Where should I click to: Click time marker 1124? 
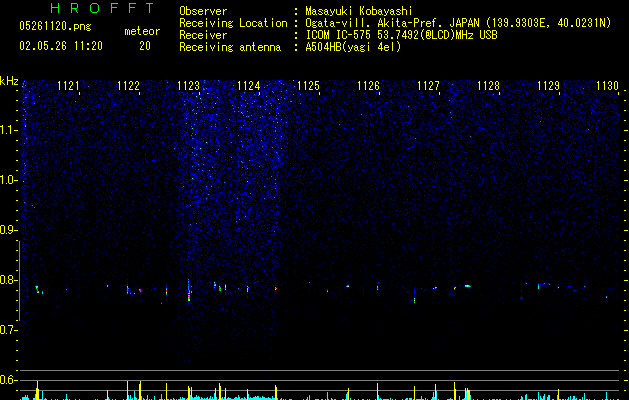[248, 86]
